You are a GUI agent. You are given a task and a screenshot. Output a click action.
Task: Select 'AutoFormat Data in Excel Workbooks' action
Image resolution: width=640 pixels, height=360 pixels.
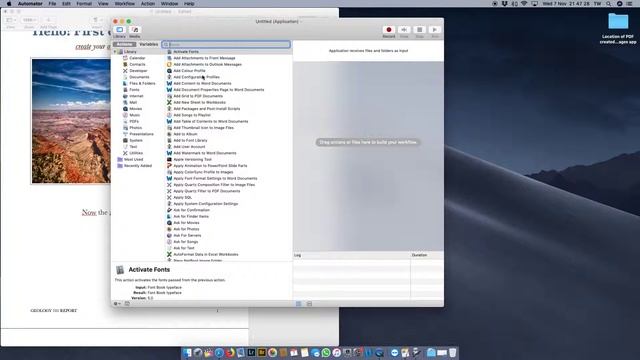(229, 254)
